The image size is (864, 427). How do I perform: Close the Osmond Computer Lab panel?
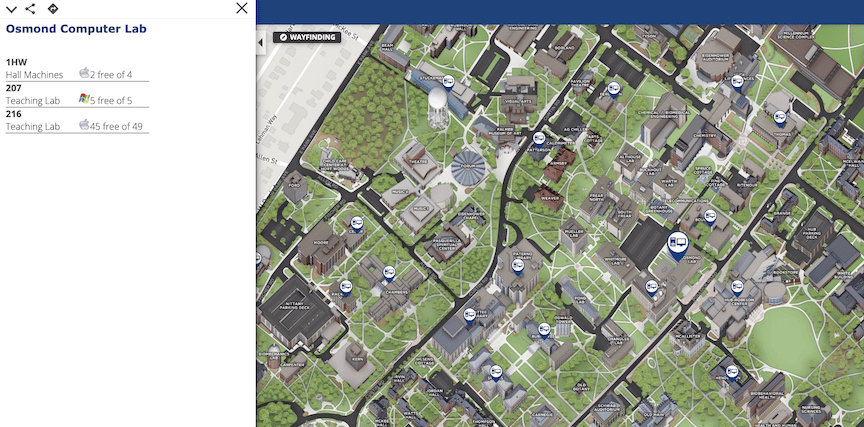(241, 8)
